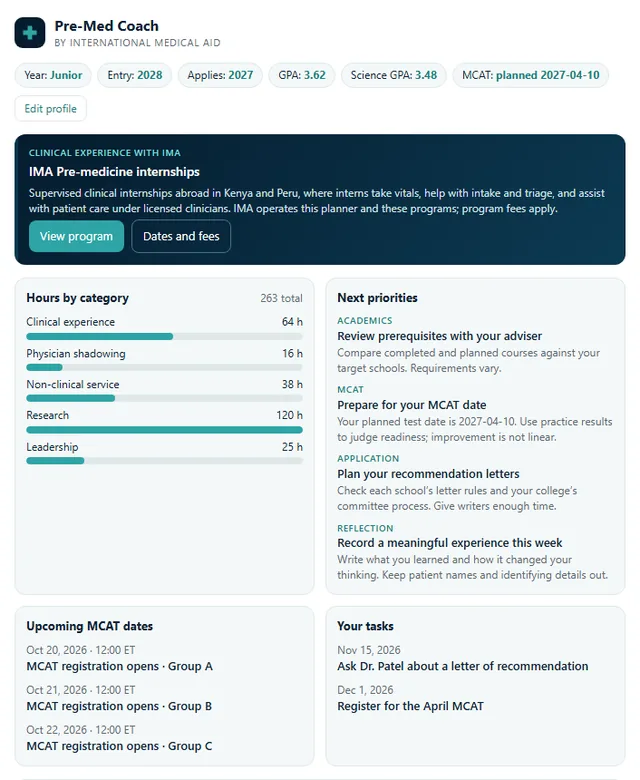The width and height of the screenshot is (640, 780).
Task: Select MCAT registration opens Group A event
Action: [x=119, y=666]
